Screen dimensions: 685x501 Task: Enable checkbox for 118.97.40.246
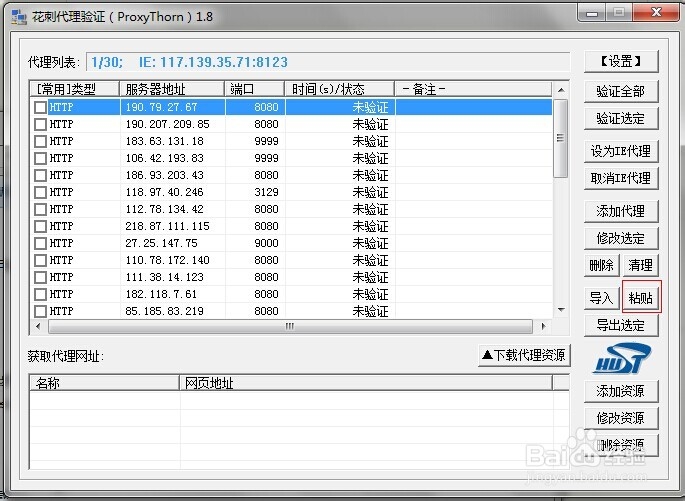[40, 192]
